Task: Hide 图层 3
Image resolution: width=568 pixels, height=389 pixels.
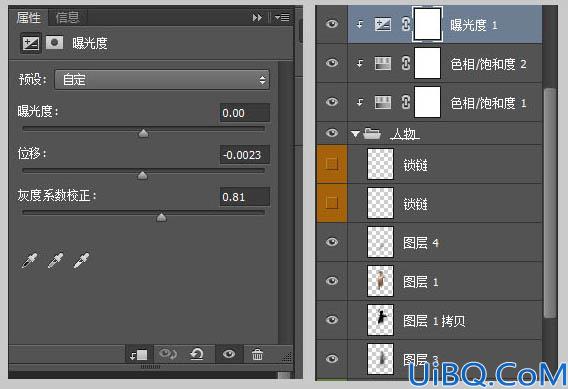Action: click(x=332, y=359)
